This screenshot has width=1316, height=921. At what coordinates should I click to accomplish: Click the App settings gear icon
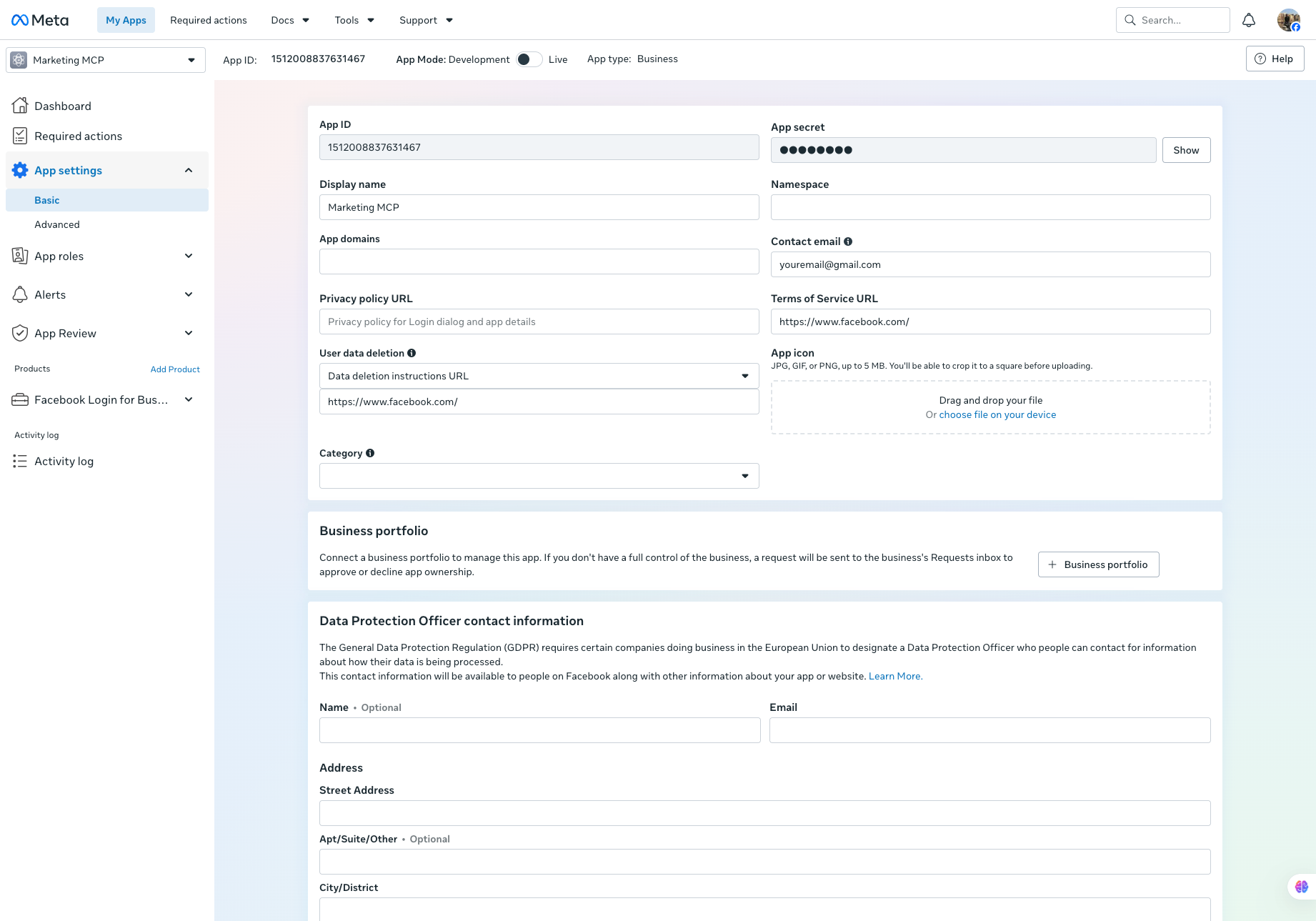20,170
